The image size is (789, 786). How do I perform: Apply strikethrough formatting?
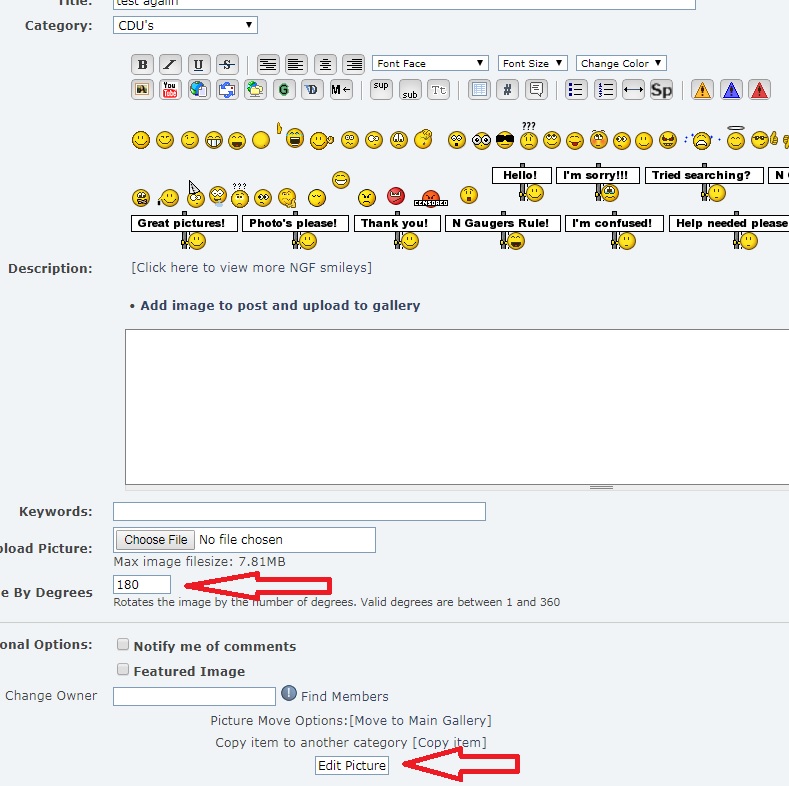coord(227,64)
